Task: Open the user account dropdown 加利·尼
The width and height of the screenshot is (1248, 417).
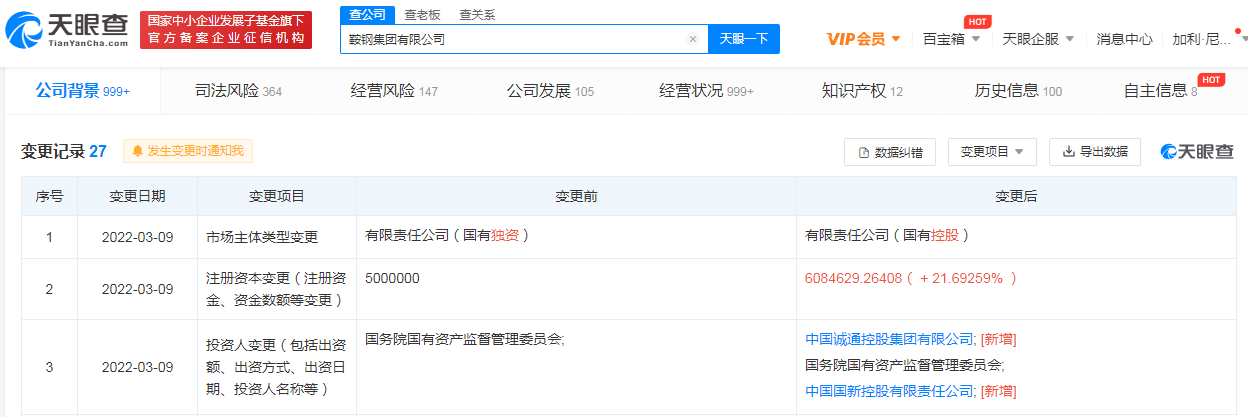Action: point(1209,39)
